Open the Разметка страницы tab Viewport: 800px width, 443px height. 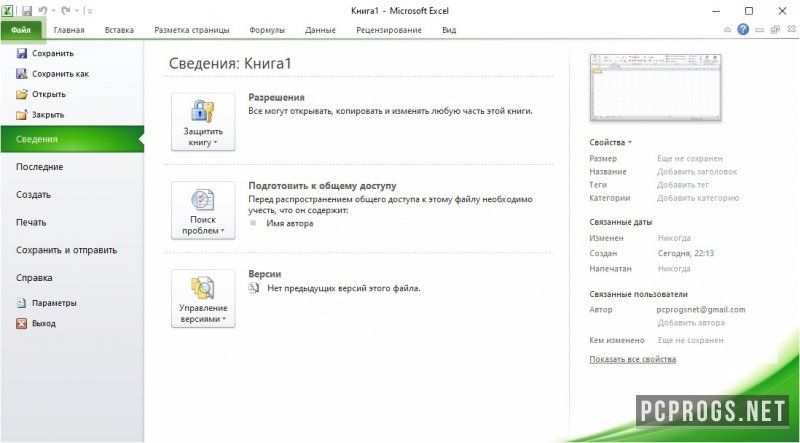[192, 30]
